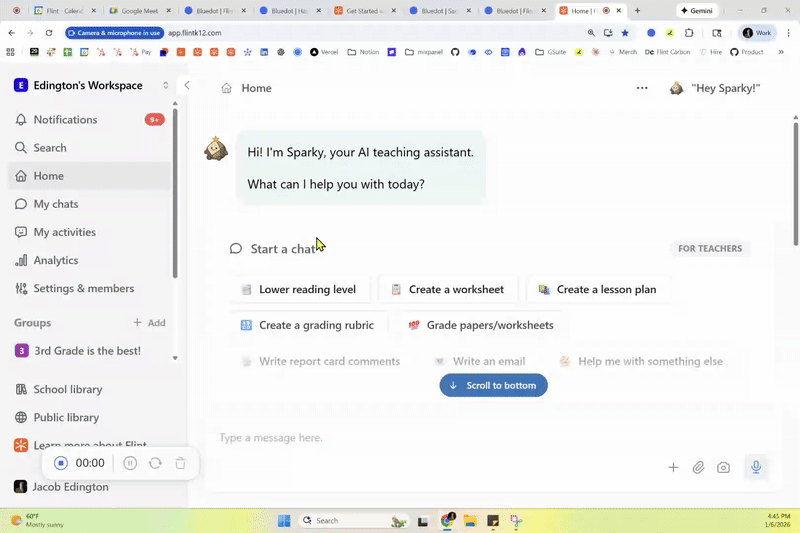Click the camera icon in message box
Image resolution: width=800 pixels, height=533 pixels.
click(x=723, y=467)
